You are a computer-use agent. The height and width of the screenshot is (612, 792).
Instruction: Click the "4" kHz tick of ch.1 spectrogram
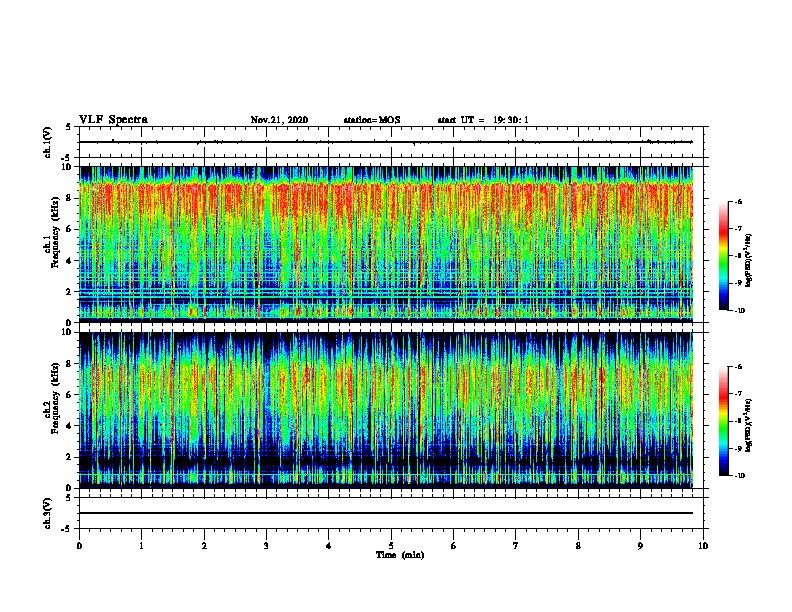coord(69,261)
